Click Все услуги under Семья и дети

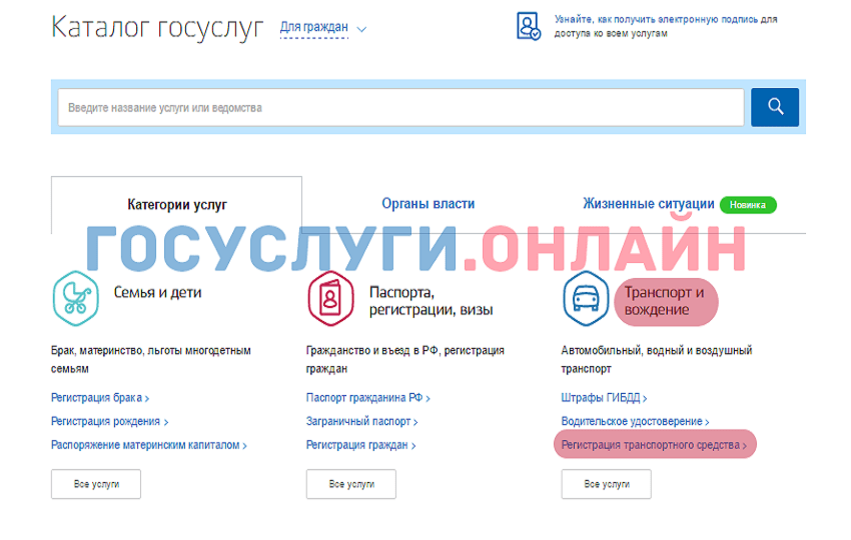(96, 484)
